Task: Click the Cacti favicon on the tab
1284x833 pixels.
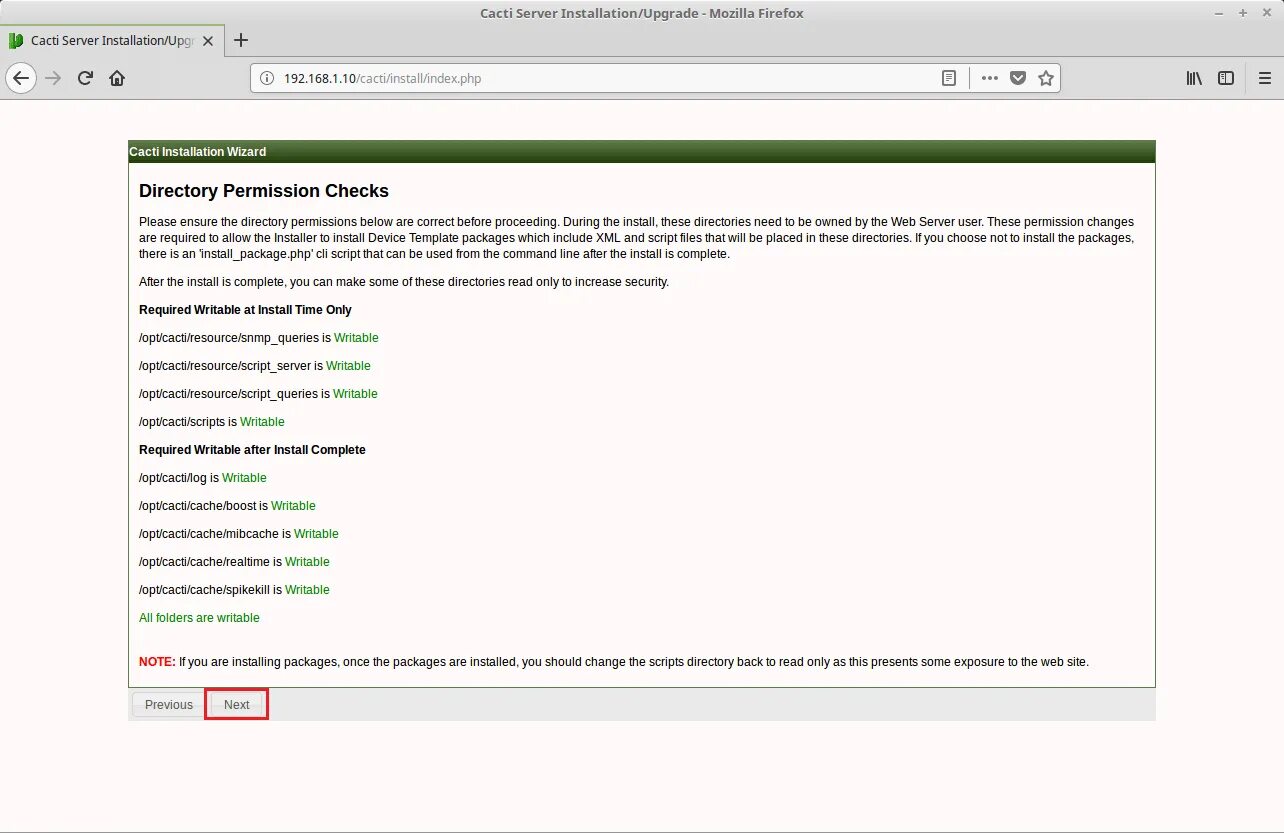Action: pos(16,41)
